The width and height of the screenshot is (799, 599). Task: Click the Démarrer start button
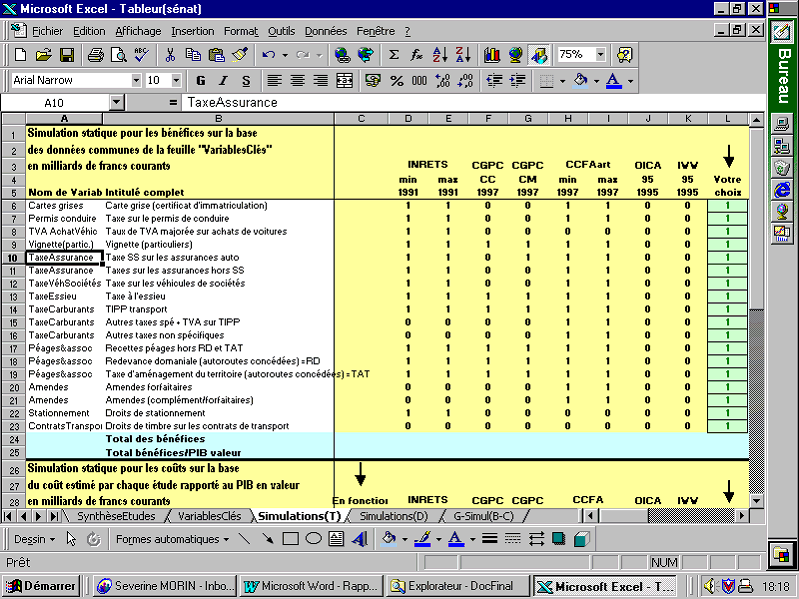[42, 586]
